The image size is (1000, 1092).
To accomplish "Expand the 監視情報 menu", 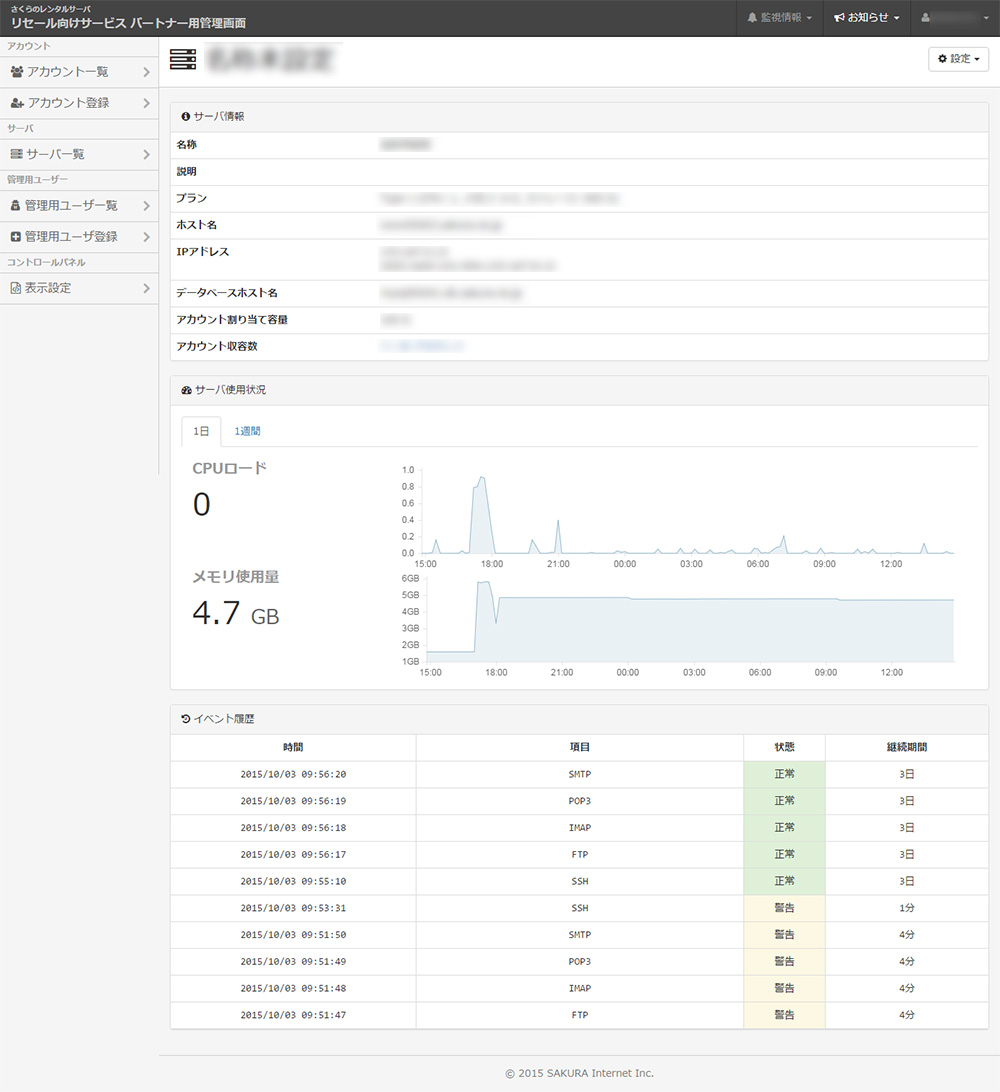I will (780, 18).
